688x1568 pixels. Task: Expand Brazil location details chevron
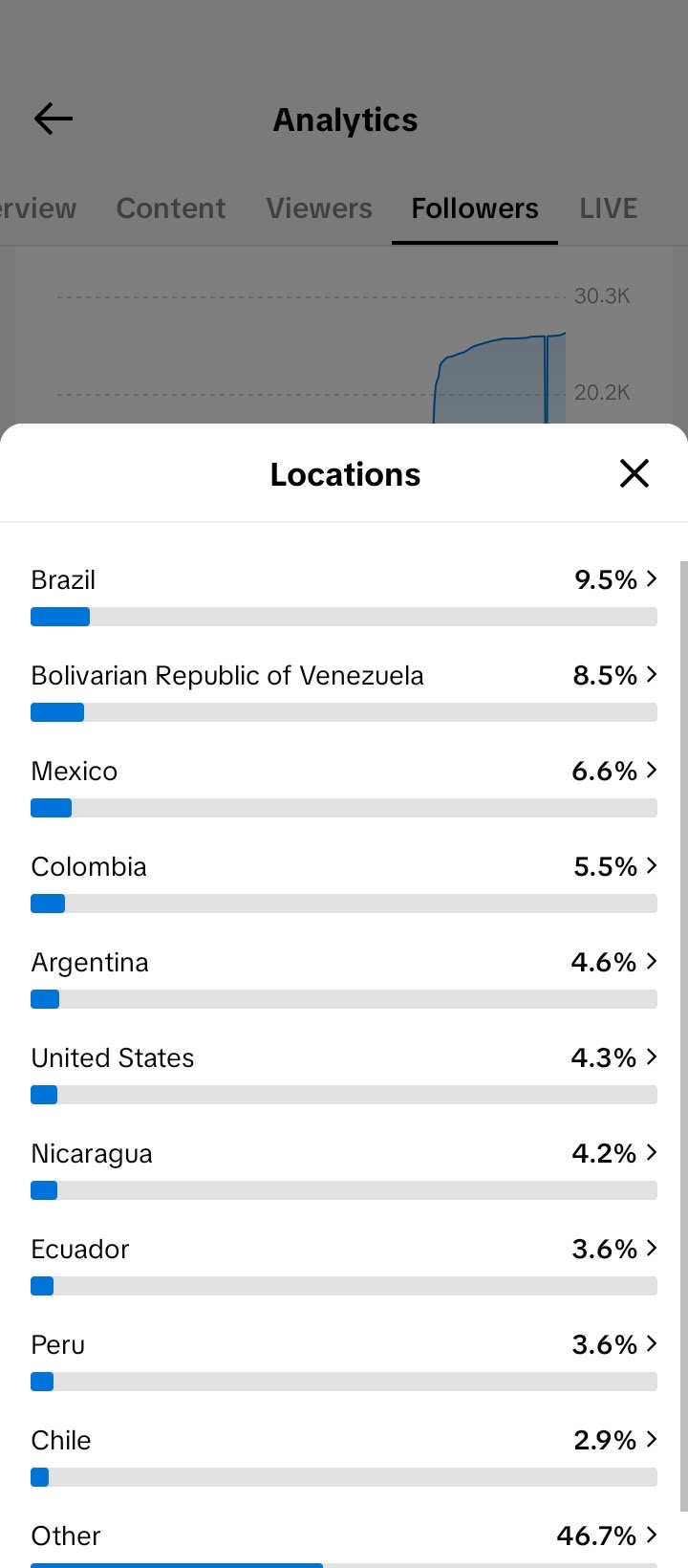(652, 578)
